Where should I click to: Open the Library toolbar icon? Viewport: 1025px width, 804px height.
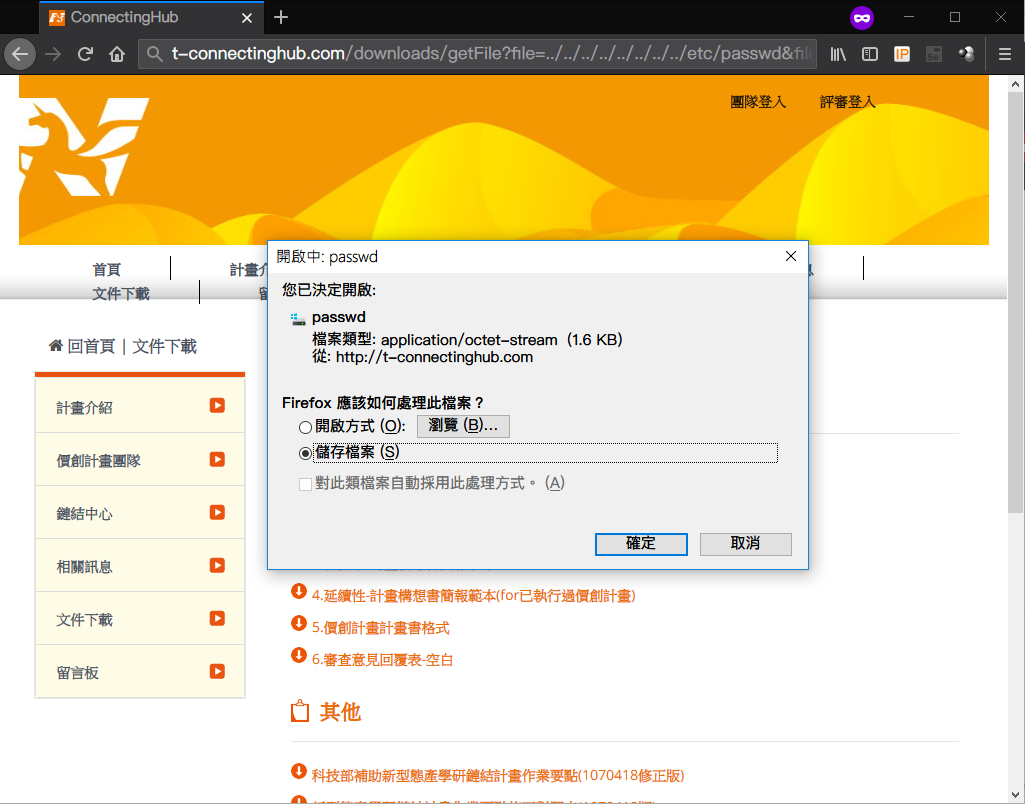(838, 54)
